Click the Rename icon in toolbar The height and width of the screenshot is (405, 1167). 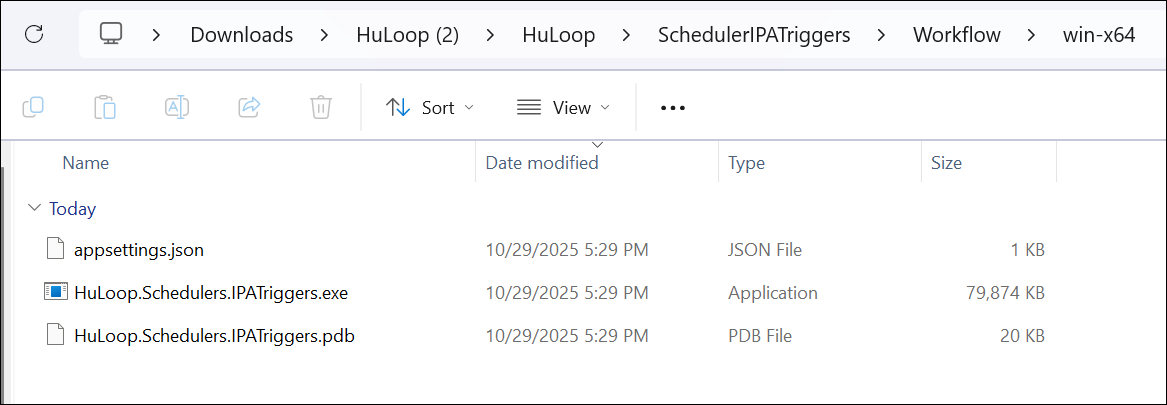pos(177,107)
